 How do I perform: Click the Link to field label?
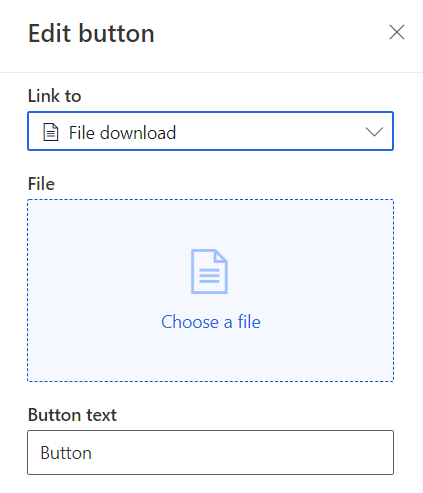tap(55, 96)
